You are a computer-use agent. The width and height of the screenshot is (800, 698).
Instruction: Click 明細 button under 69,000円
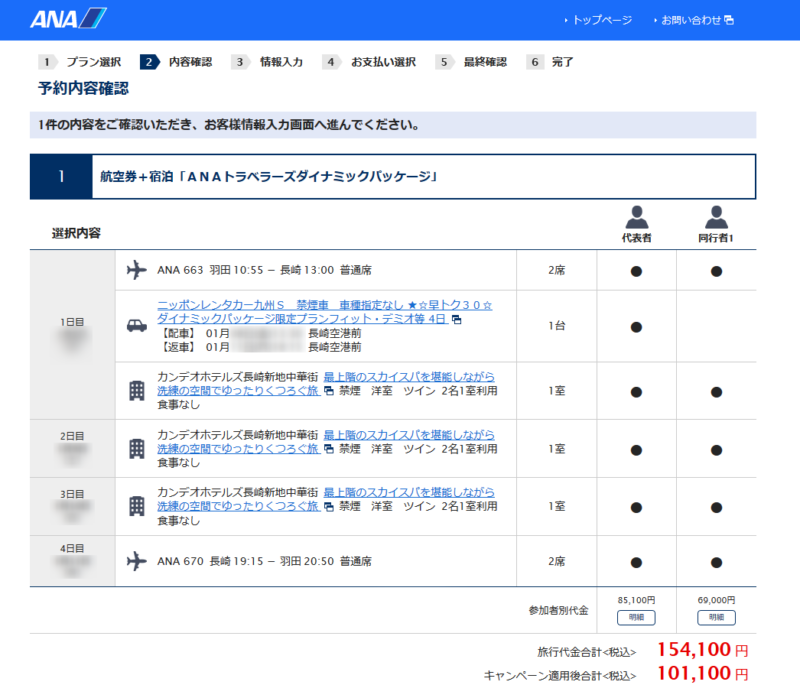click(716, 617)
